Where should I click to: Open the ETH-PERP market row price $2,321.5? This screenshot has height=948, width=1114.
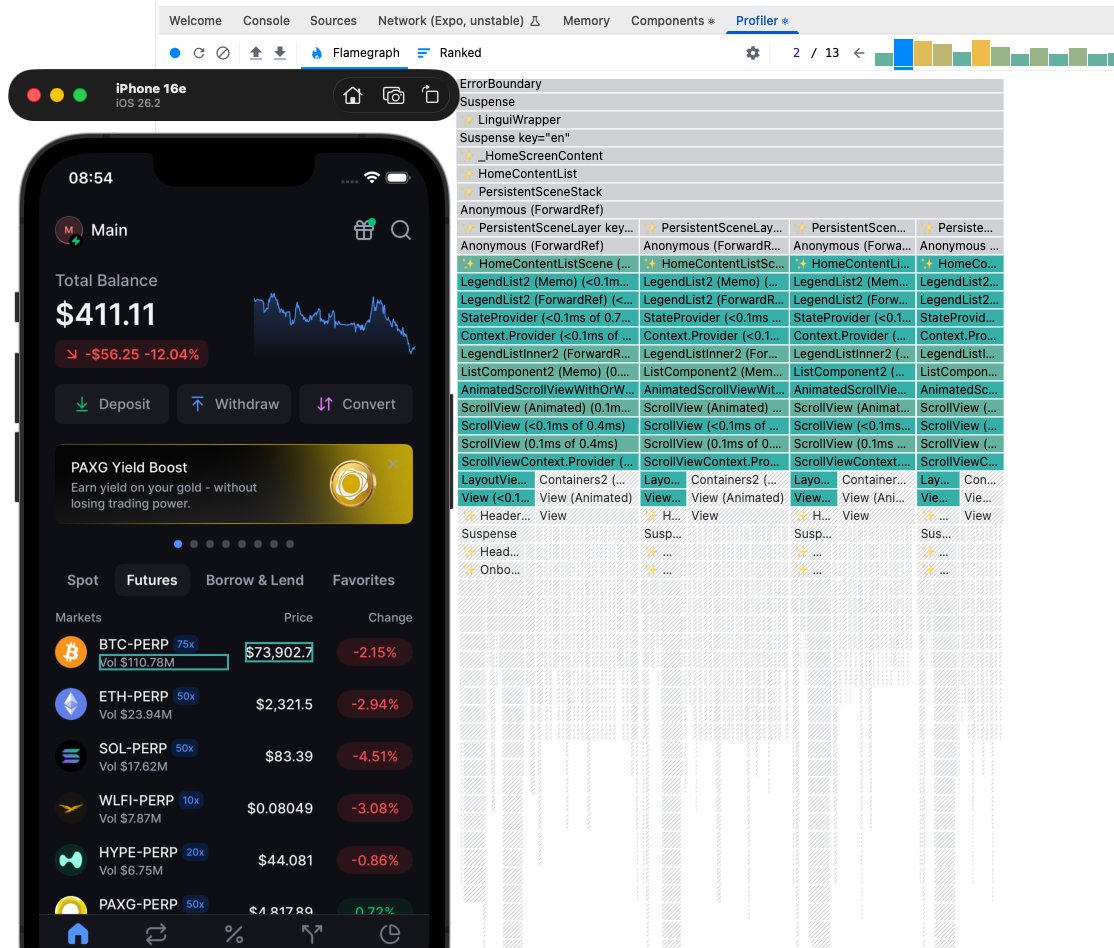[x=284, y=704]
